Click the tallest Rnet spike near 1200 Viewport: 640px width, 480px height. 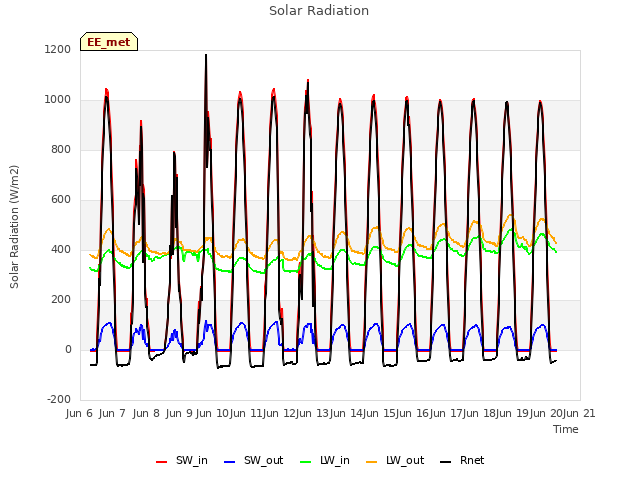206,56
